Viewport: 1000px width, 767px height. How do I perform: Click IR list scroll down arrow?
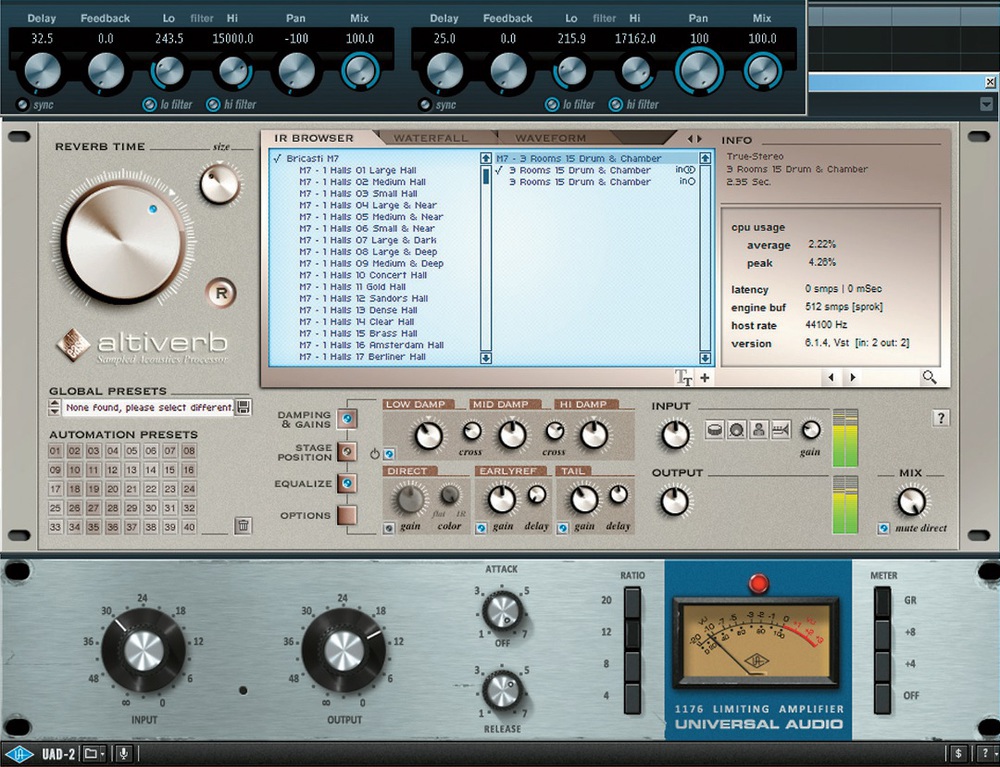486,358
